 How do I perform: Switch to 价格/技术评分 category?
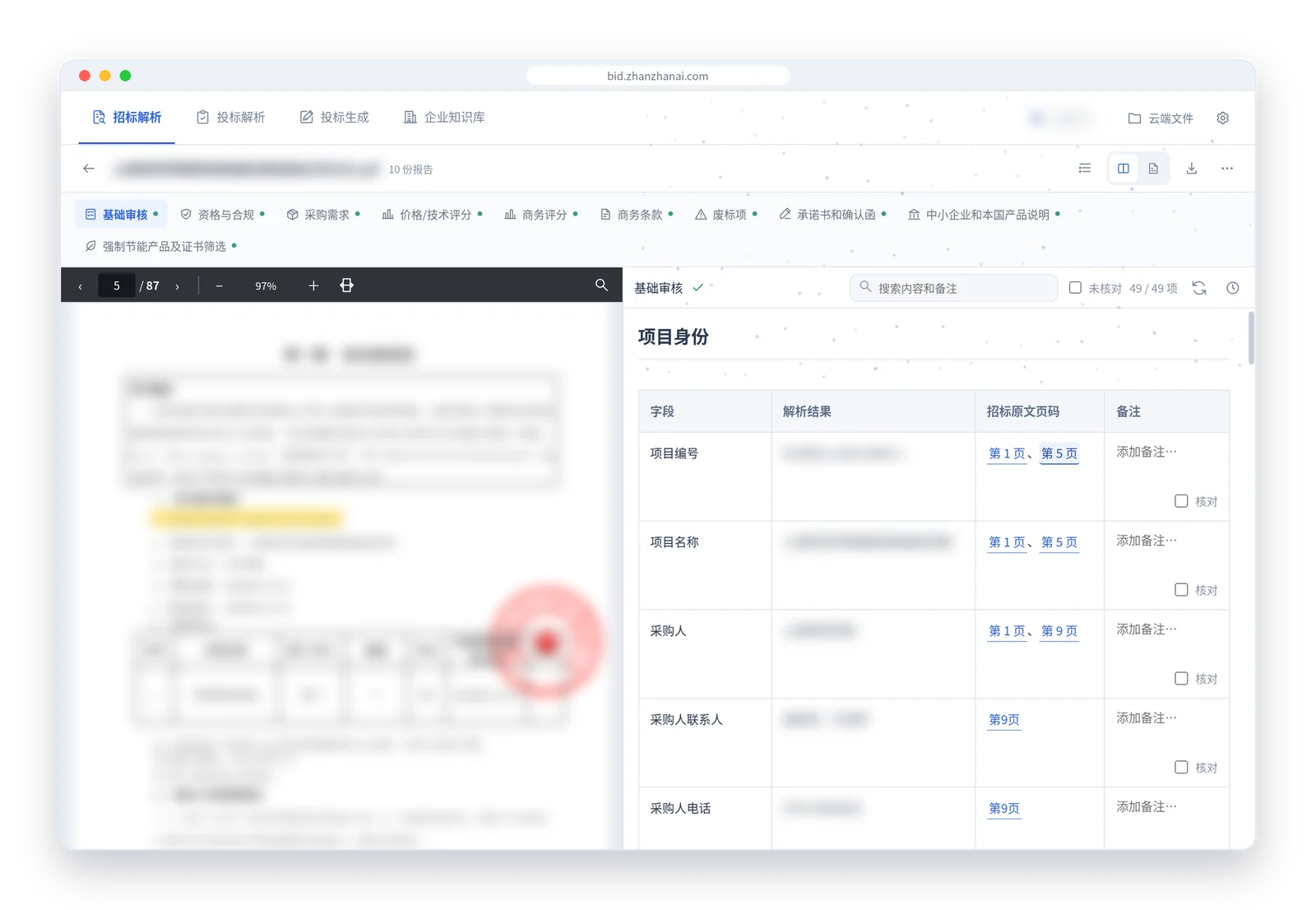(432, 215)
